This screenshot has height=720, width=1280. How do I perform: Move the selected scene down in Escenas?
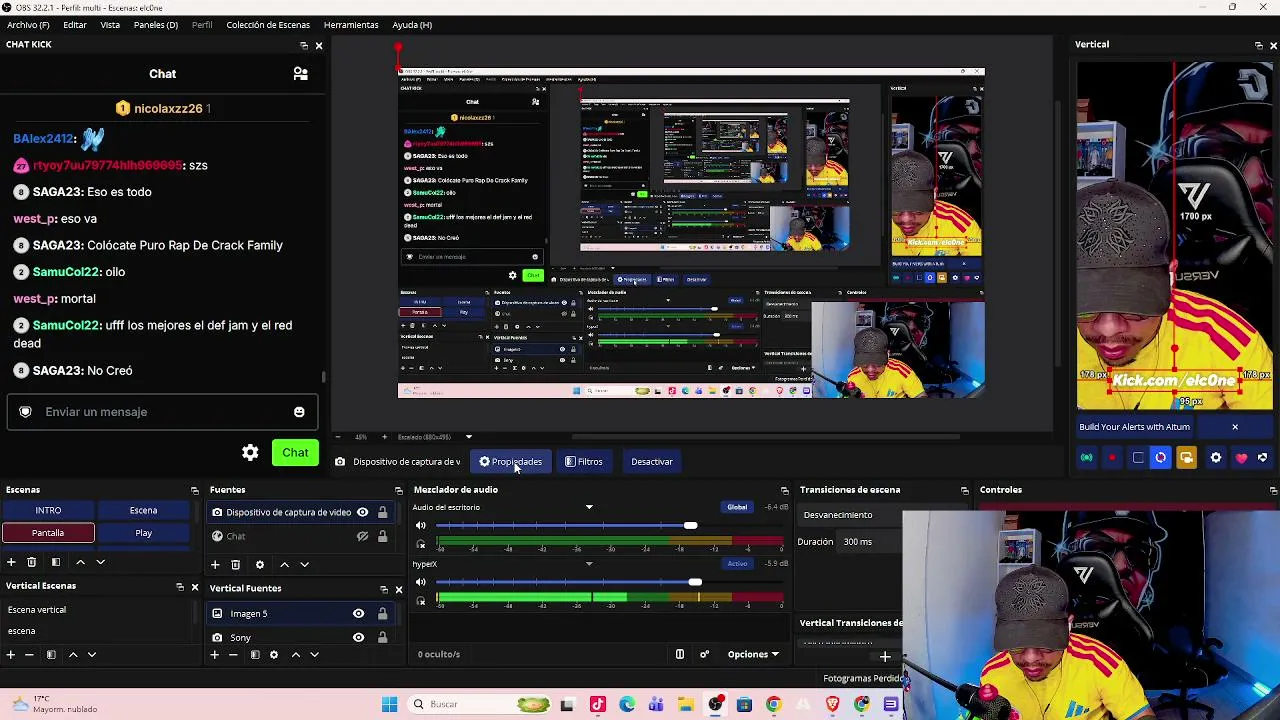[100, 562]
